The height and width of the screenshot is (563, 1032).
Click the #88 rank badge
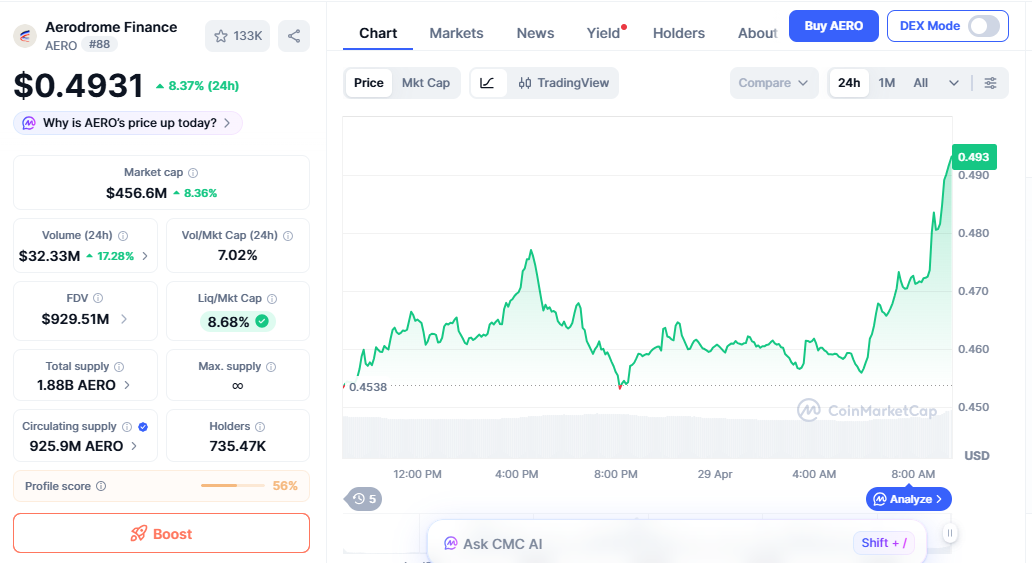[99, 44]
